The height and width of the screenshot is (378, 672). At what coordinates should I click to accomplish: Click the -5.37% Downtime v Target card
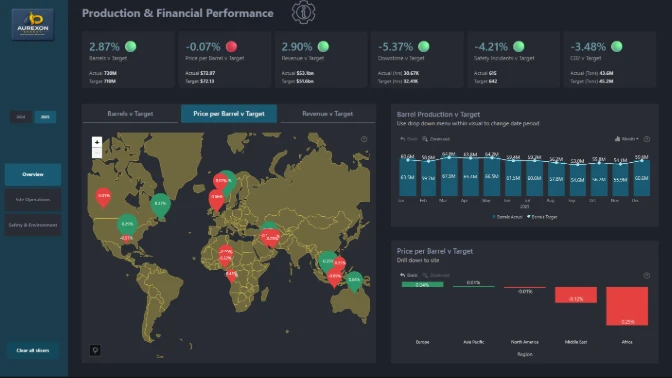pos(417,60)
